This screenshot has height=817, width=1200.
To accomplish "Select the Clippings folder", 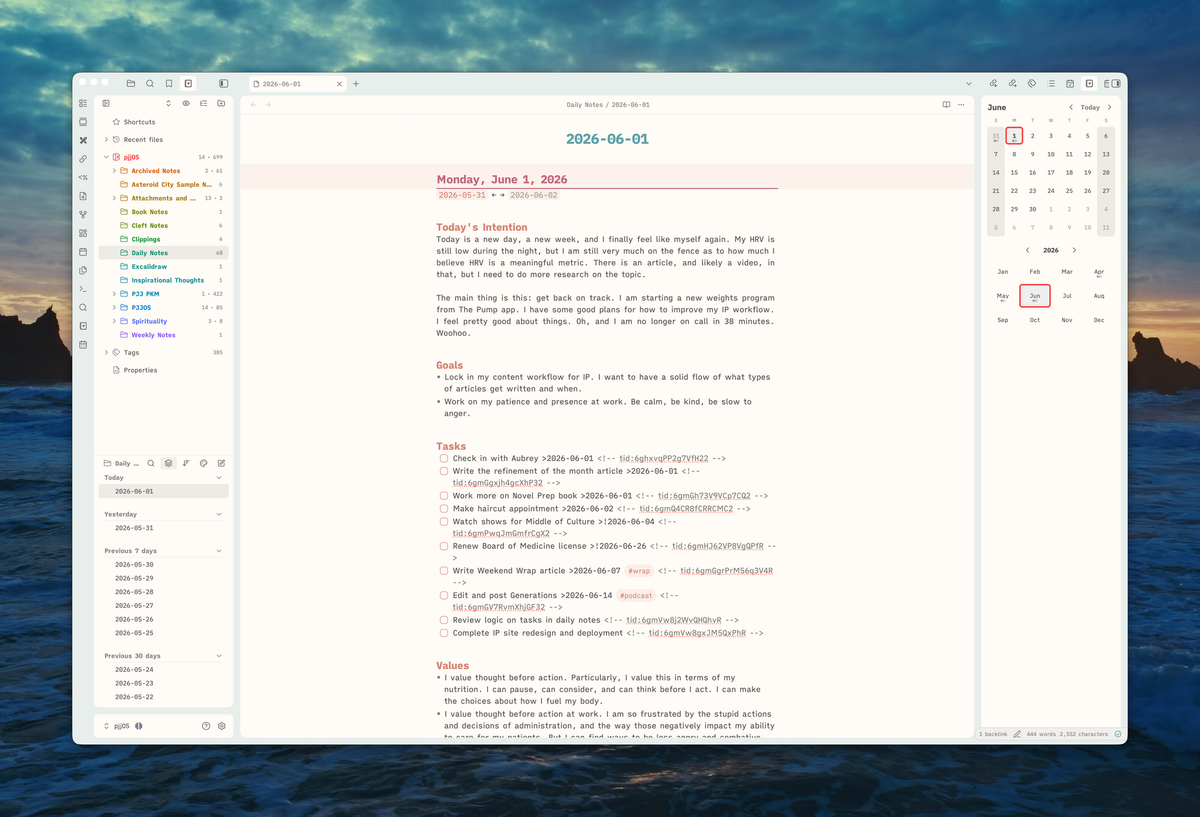I will (146, 239).
